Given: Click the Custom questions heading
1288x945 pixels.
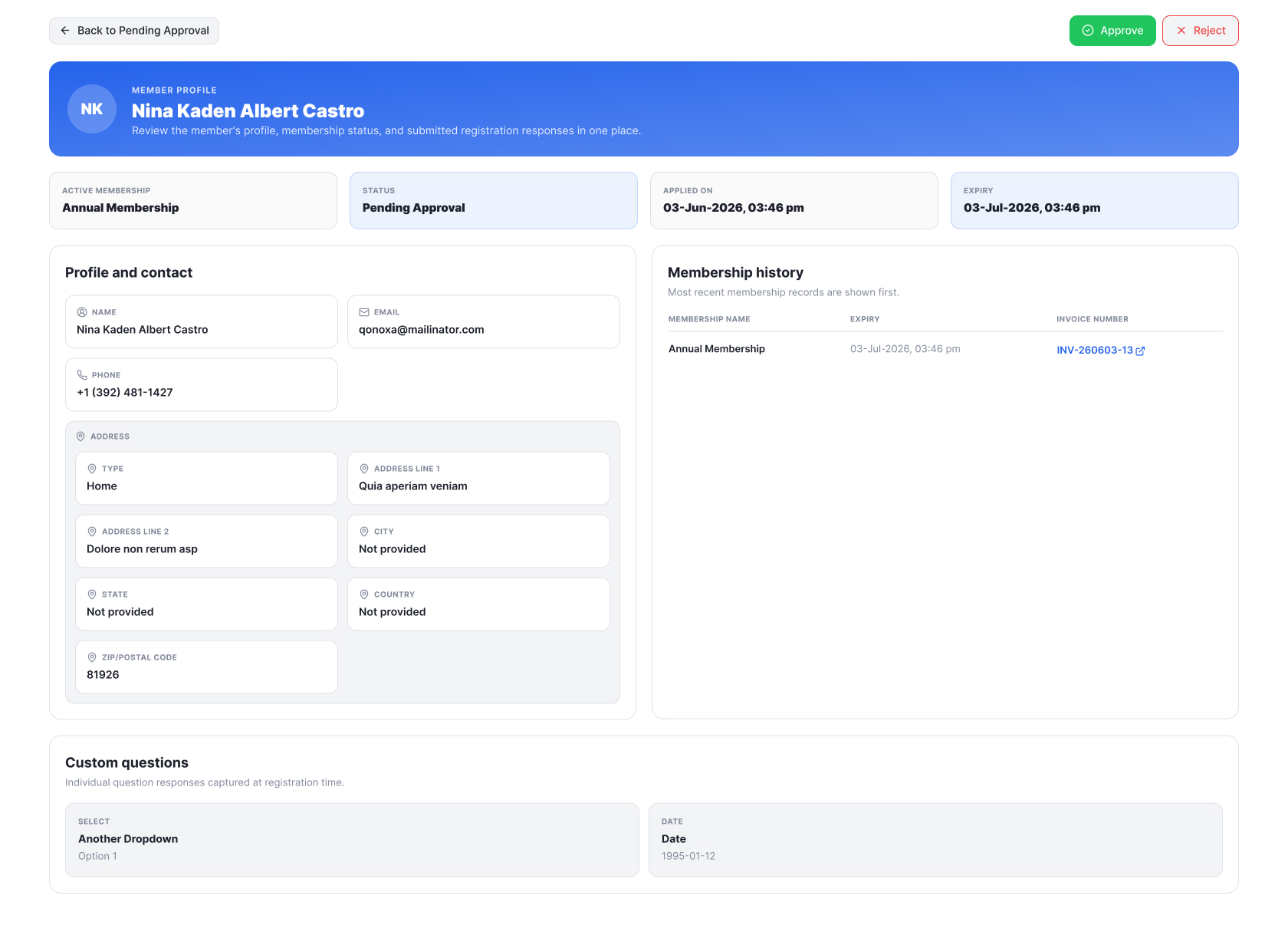Looking at the screenshot, I should (x=127, y=762).
